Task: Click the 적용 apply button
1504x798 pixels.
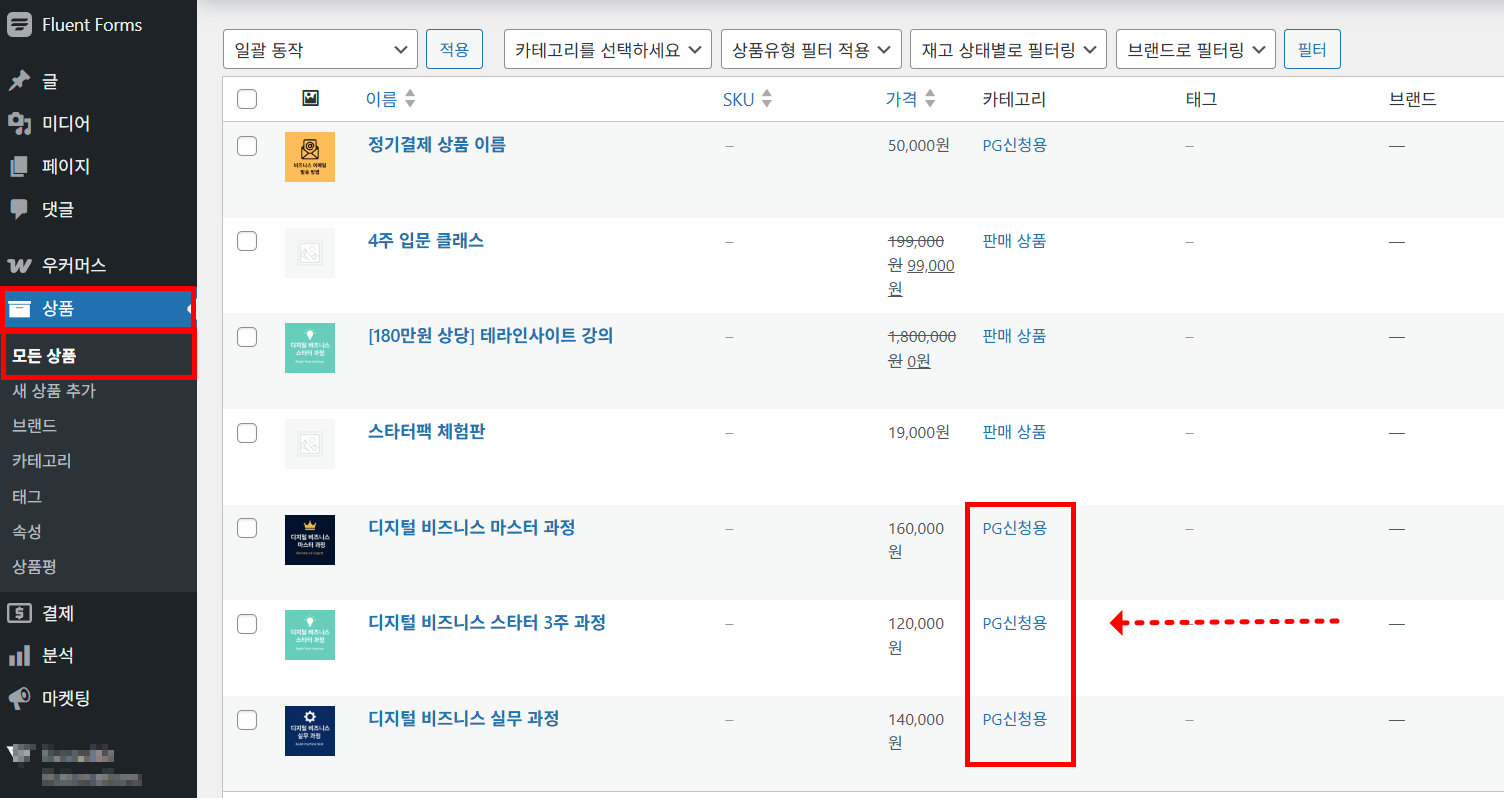Action: 454,48
